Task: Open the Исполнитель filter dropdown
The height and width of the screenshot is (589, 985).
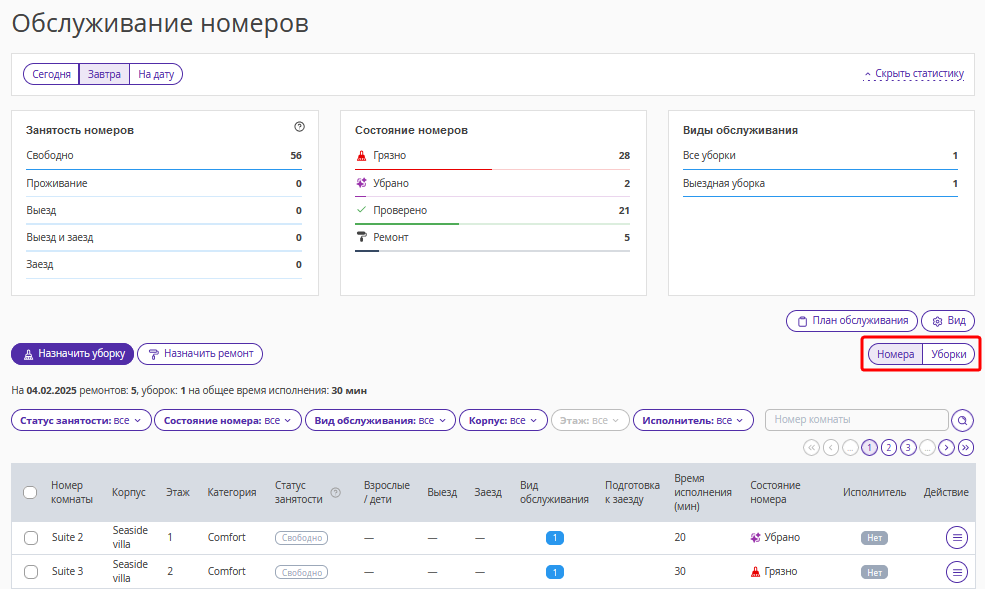Action: click(693, 421)
